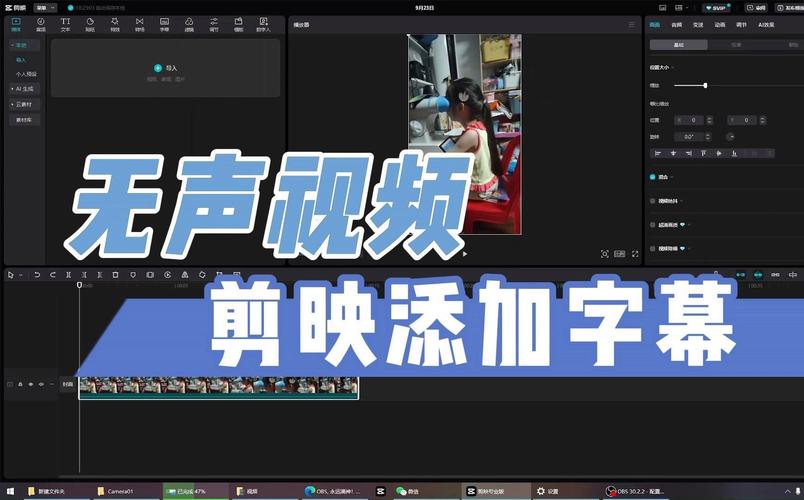Open the 调节 adjustment panel icon
Image resolution: width=804 pixels, height=500 pixels.
coord(214,24)
